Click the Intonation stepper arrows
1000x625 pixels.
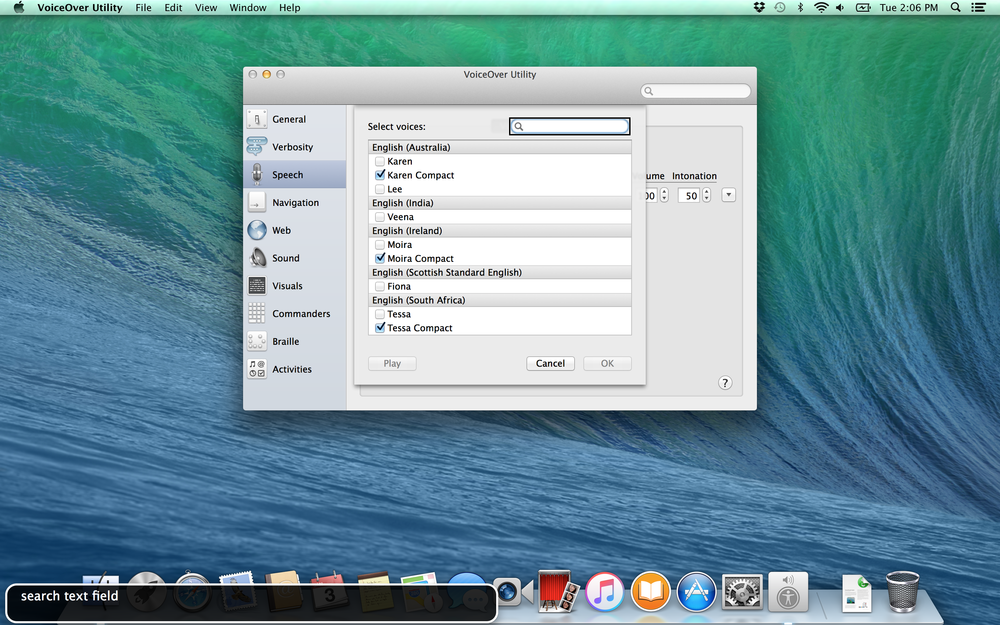(x=707, y=195)
